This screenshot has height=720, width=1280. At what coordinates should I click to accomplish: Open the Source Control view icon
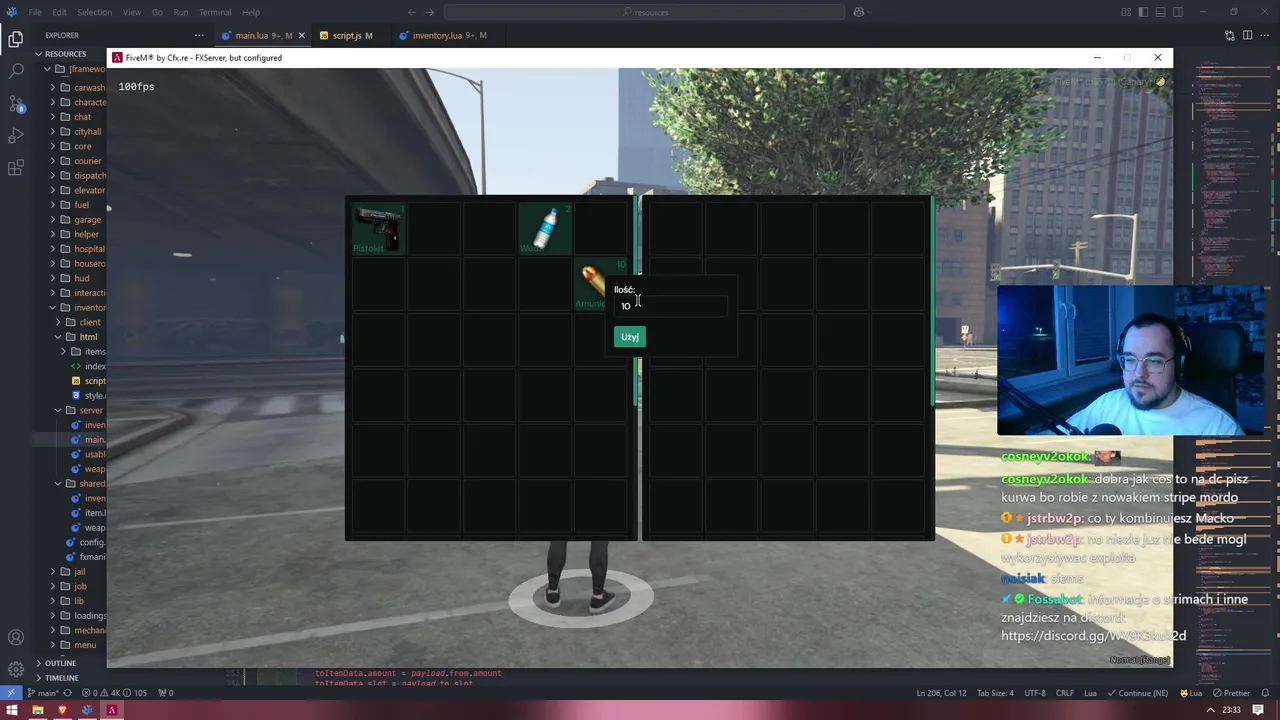[15, 104]
